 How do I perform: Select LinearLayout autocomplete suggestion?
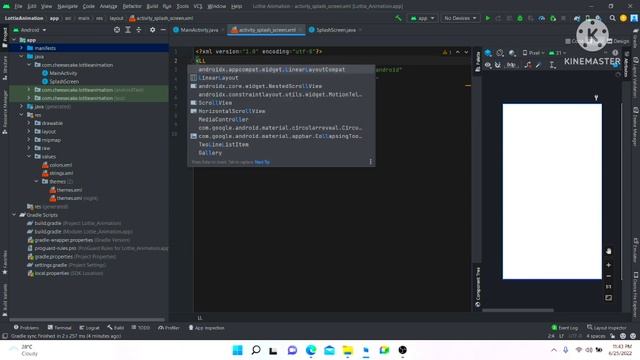pyautogui.click(x=281, y=78)
